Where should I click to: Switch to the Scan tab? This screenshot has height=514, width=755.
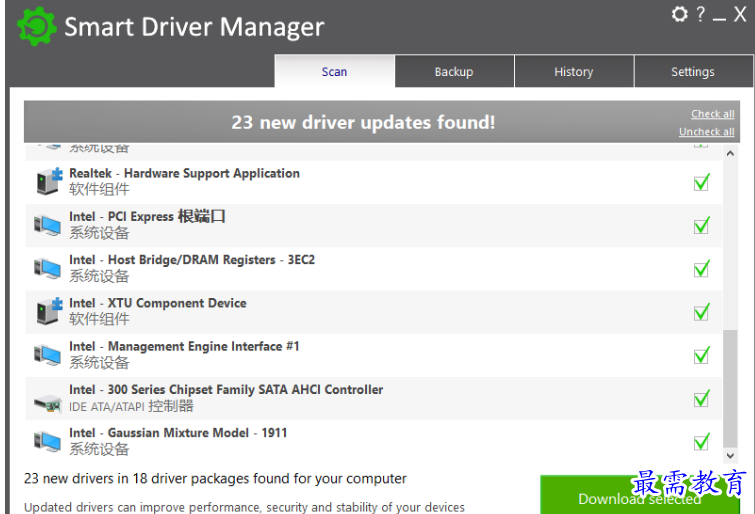[x=334, y=71]
